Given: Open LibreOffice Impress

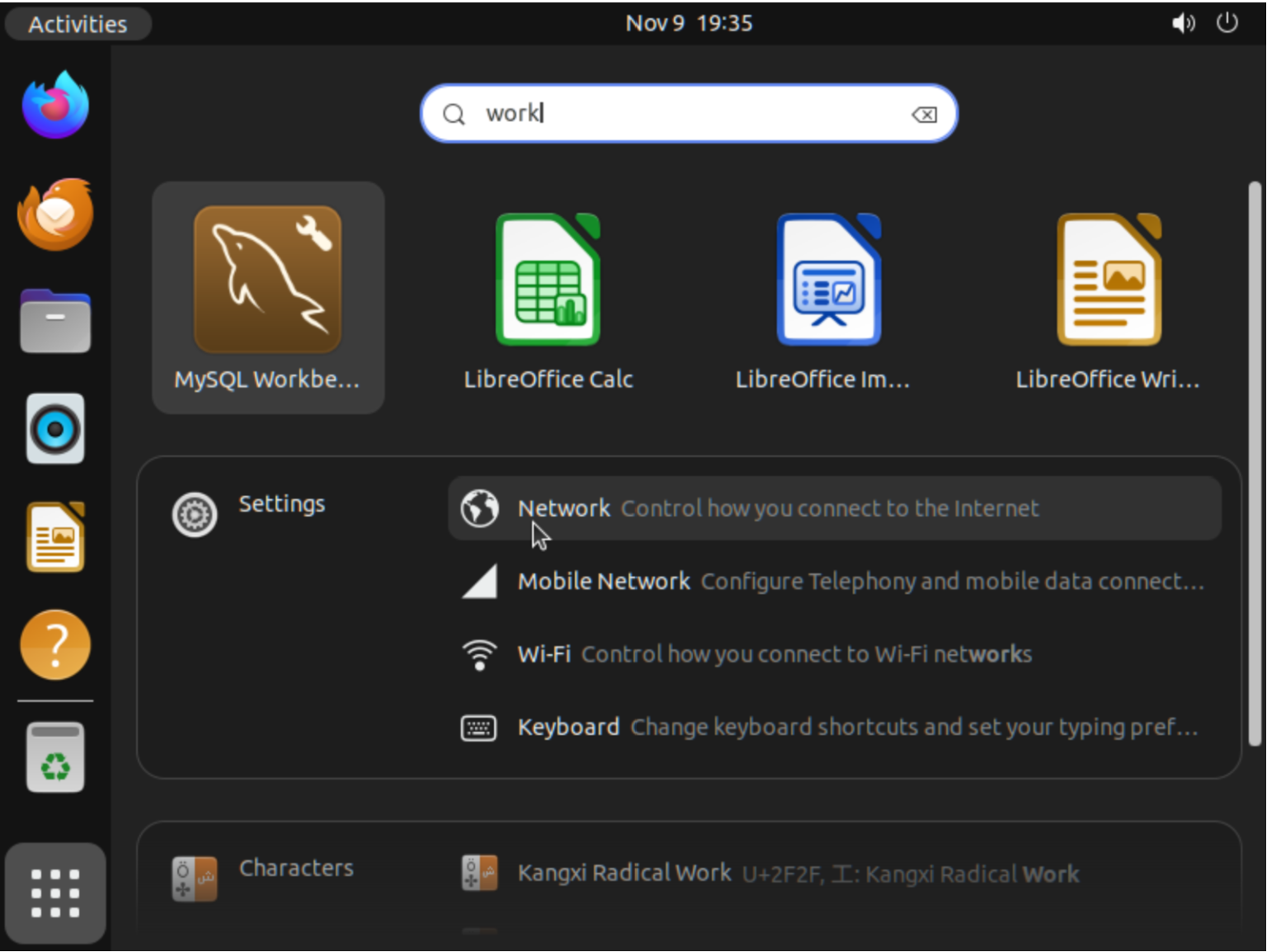Looking at the screenshot, I should (827, 297).
